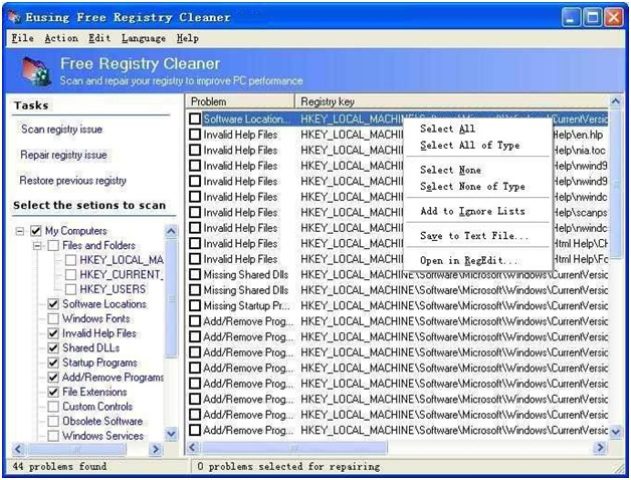Click sections tree scroll right arrow
This screenshot has width=631, height=480.
click(x=155, y=449)
